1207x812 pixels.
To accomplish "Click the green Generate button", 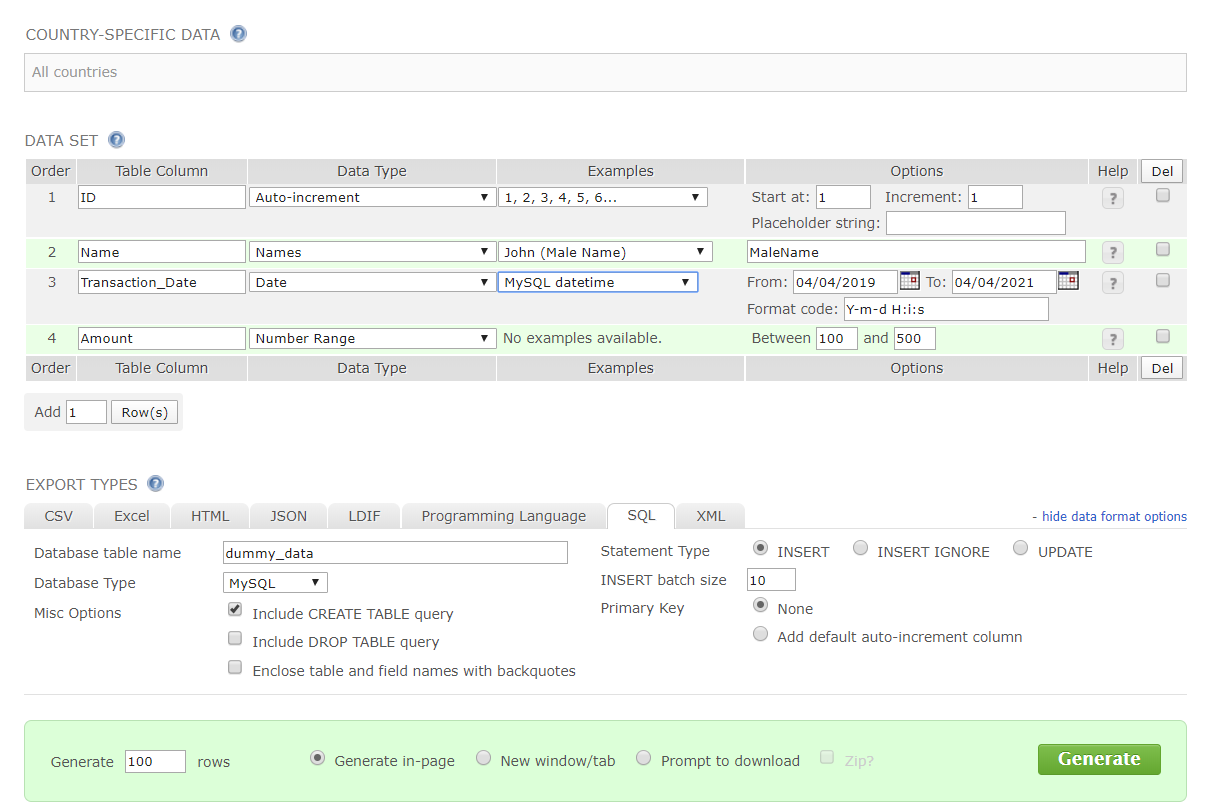I will tap(1098, 759).
